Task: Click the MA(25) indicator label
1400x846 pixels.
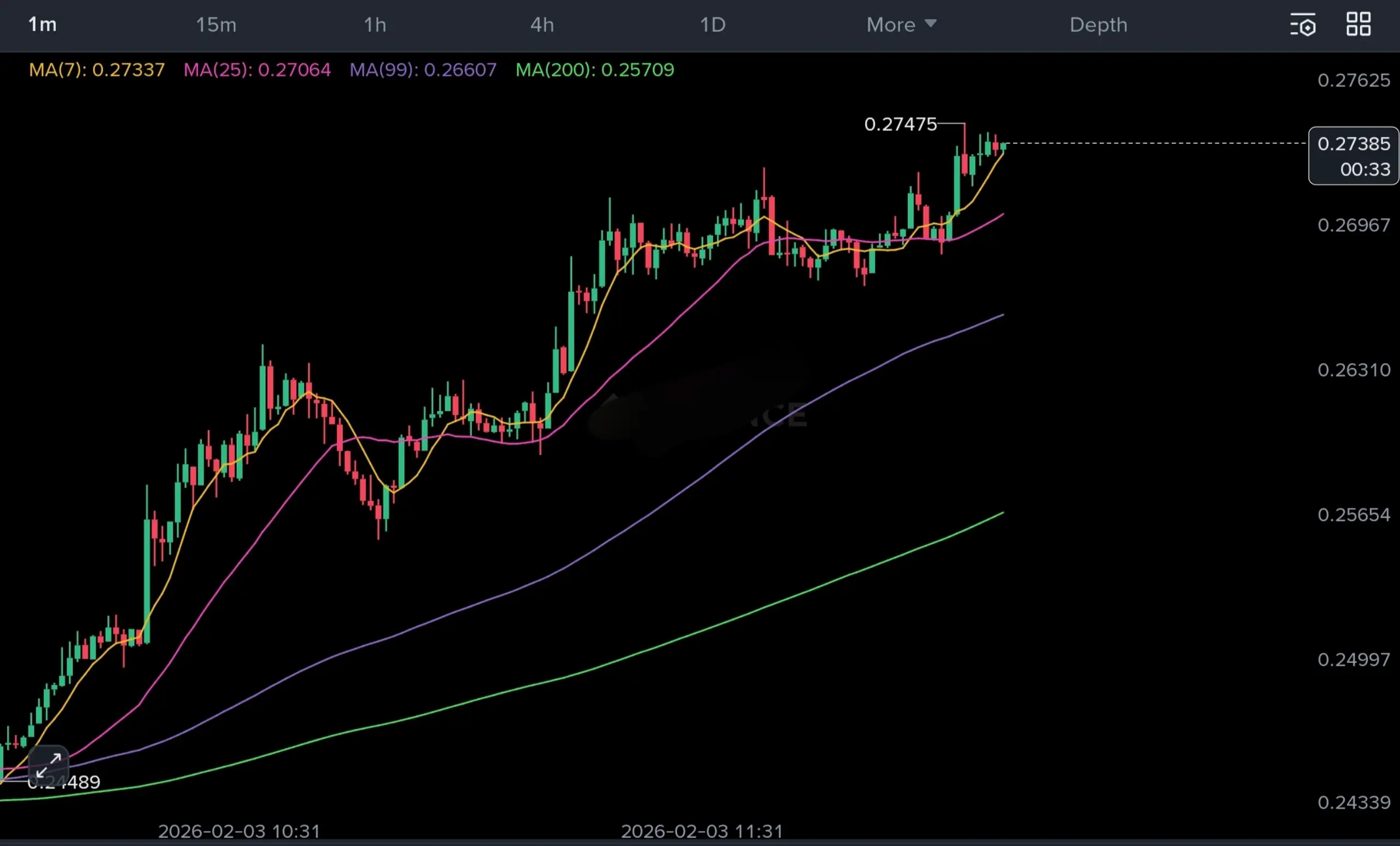Action: point(257,70)
